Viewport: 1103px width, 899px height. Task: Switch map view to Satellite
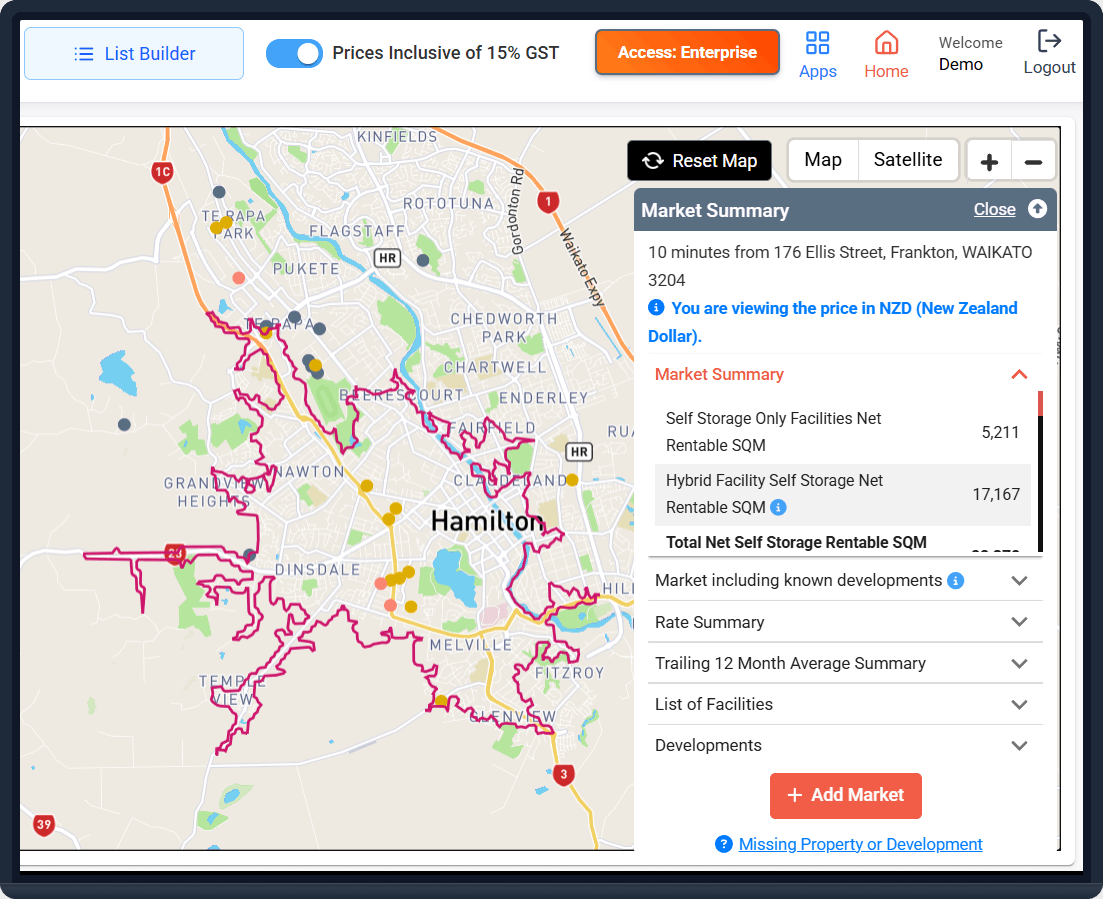click(907, 160)
